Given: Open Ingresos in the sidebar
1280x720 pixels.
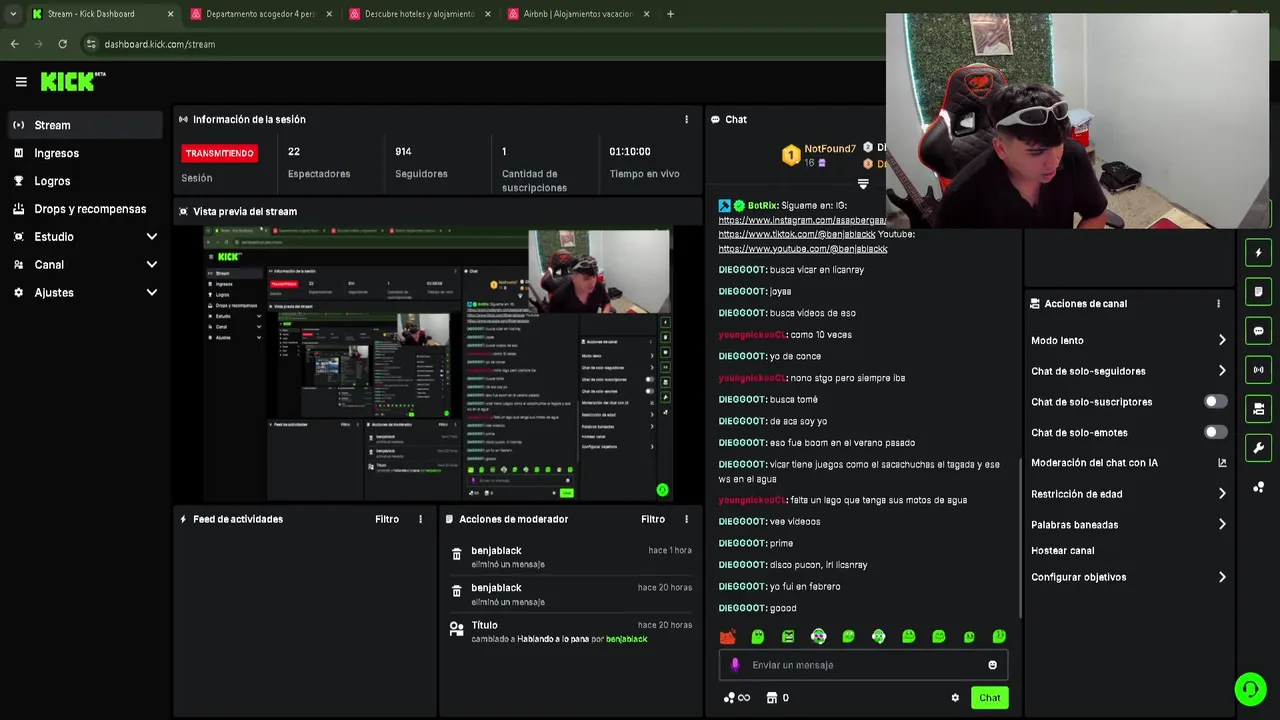Looking at the screenshot, I should (85, 153).
